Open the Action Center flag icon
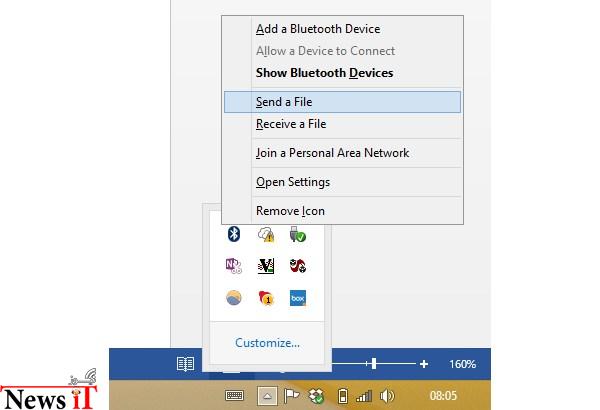 click(292, 396)
